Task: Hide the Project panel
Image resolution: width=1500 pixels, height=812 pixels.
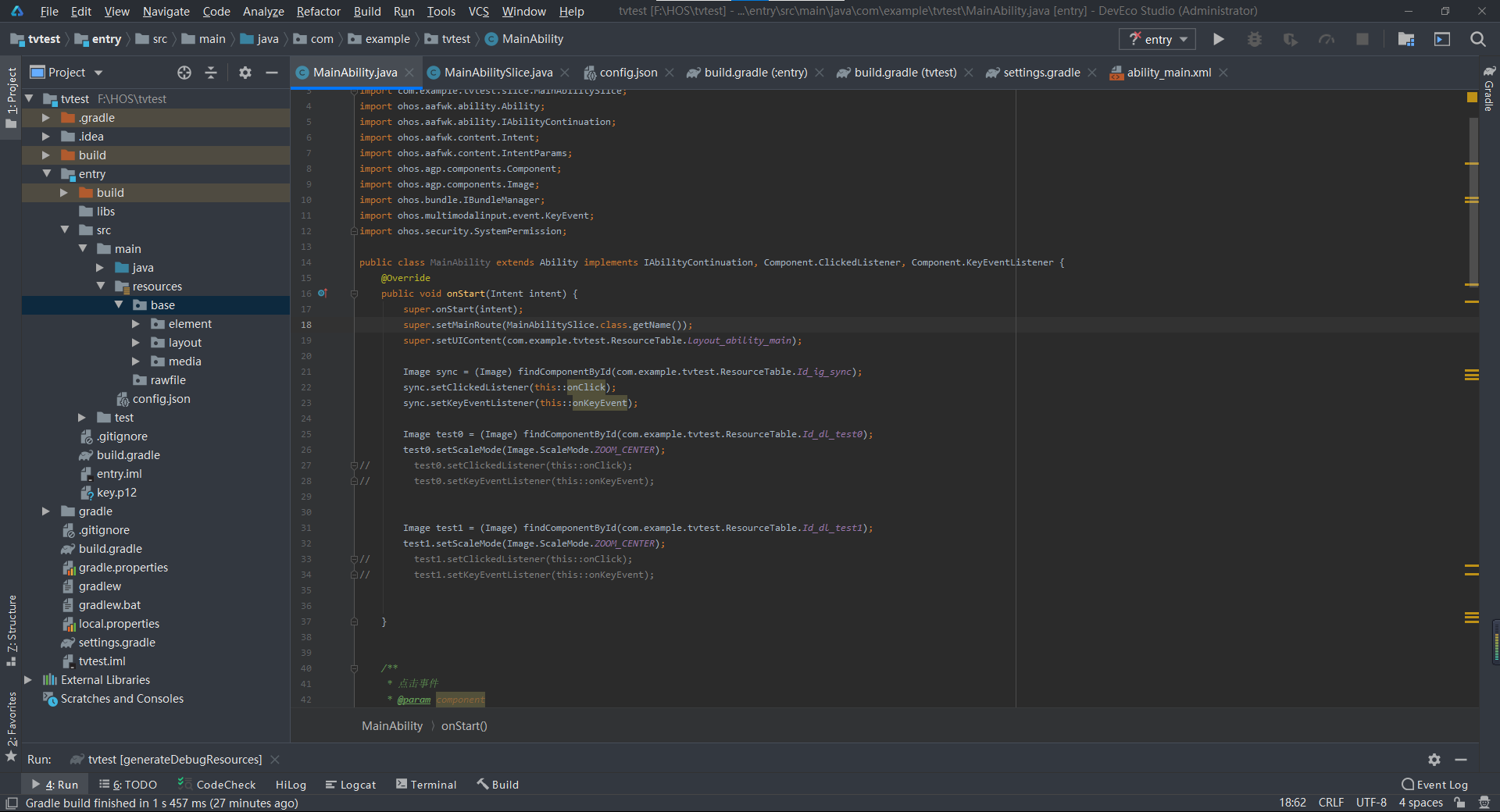Action: pos(272,73)
